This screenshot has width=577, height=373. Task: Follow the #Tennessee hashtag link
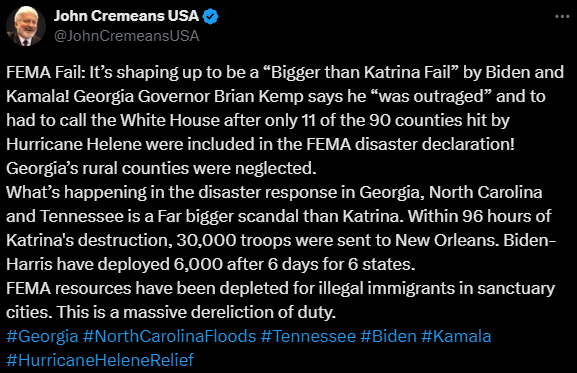click(x=308, y=336)
